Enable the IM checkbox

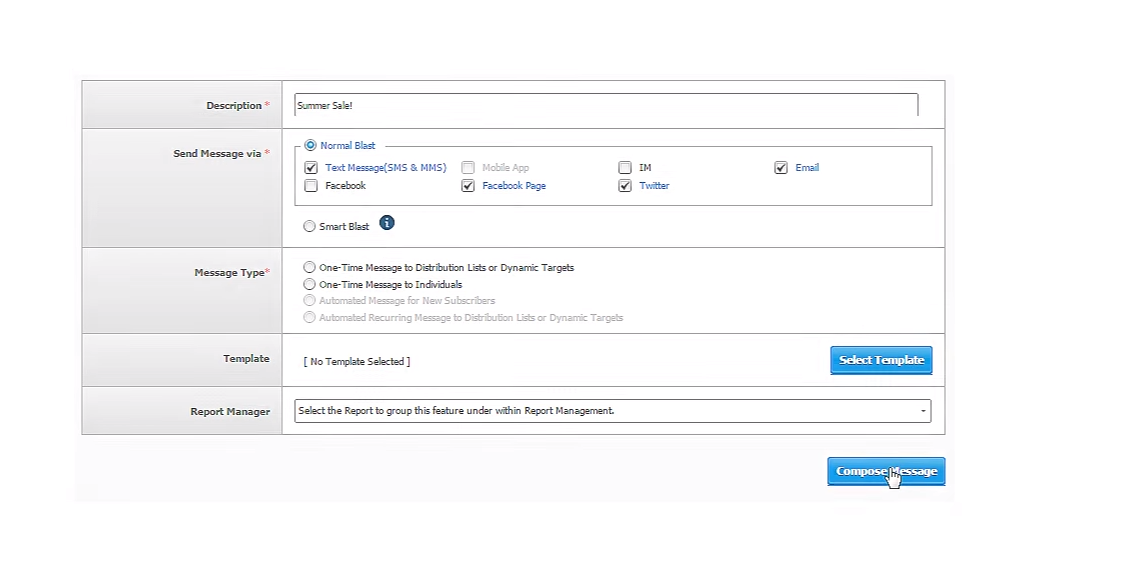tap(625, 168)
